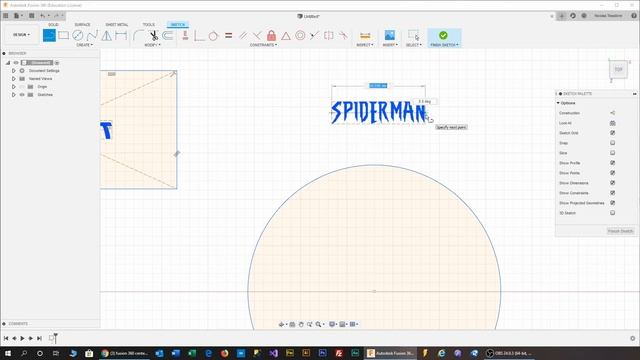Toggle visibility eye of Sketches folder

point(22,95)
